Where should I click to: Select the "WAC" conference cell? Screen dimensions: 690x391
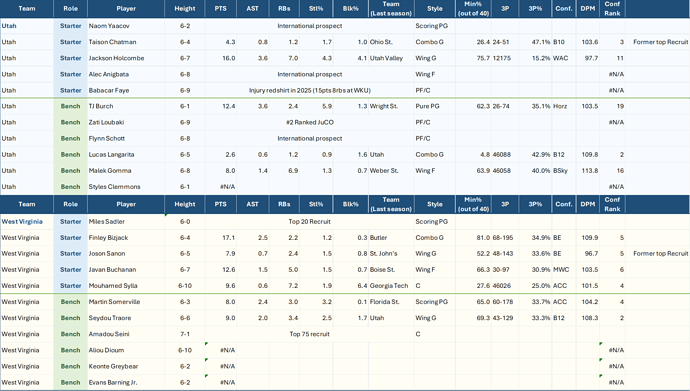pyautogui.click(x=564, y=58)
